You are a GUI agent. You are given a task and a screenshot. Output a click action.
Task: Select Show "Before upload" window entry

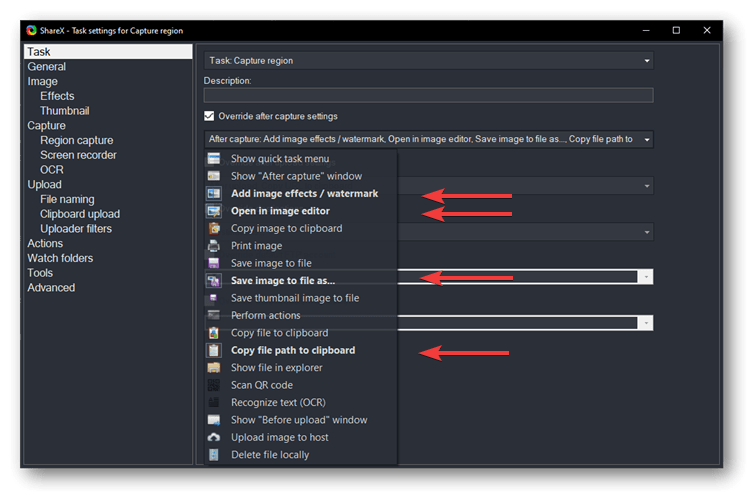coord(301,420)
